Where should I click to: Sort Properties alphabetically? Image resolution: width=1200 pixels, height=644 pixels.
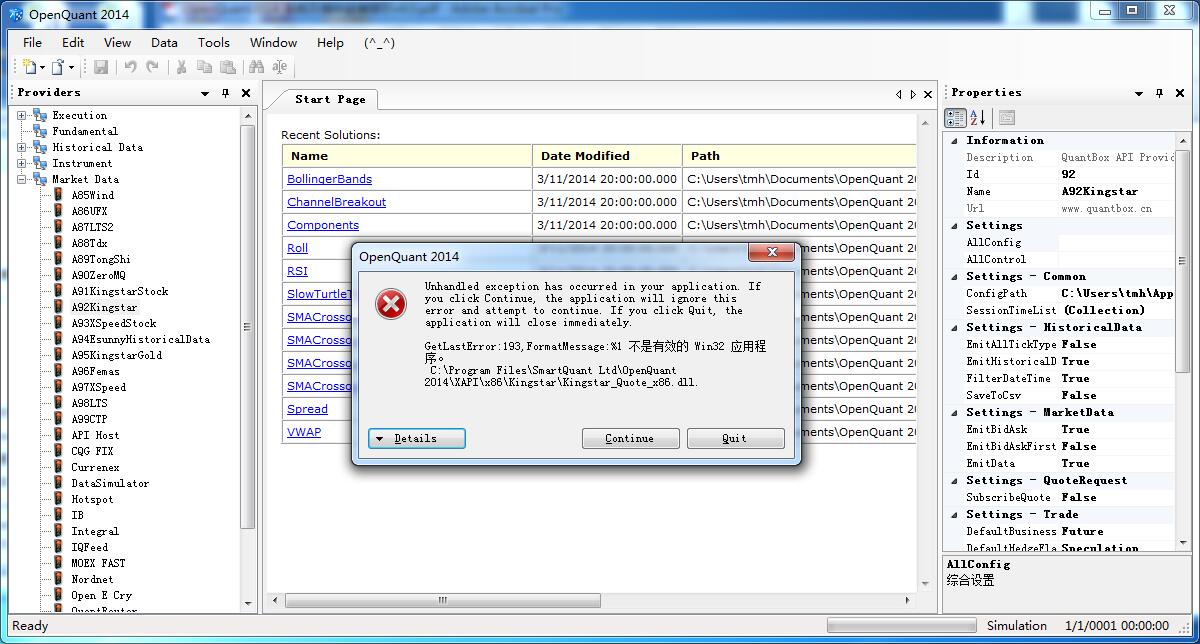click(978, 117)
